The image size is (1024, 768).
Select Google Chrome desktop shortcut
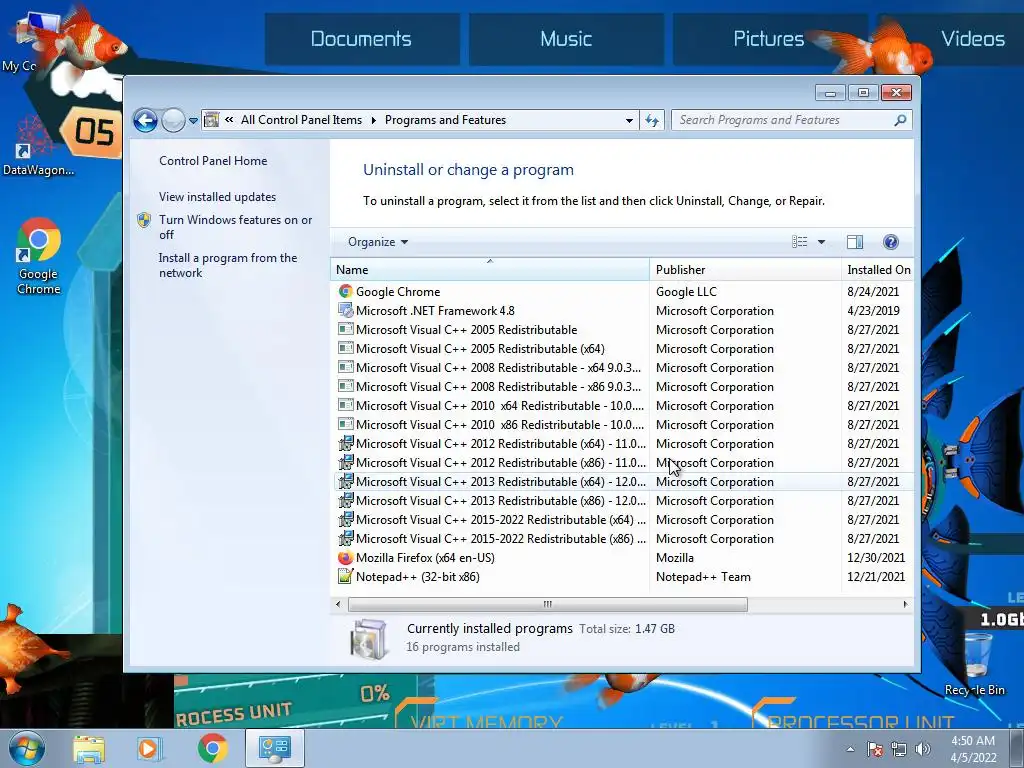[x=39, y=256]
